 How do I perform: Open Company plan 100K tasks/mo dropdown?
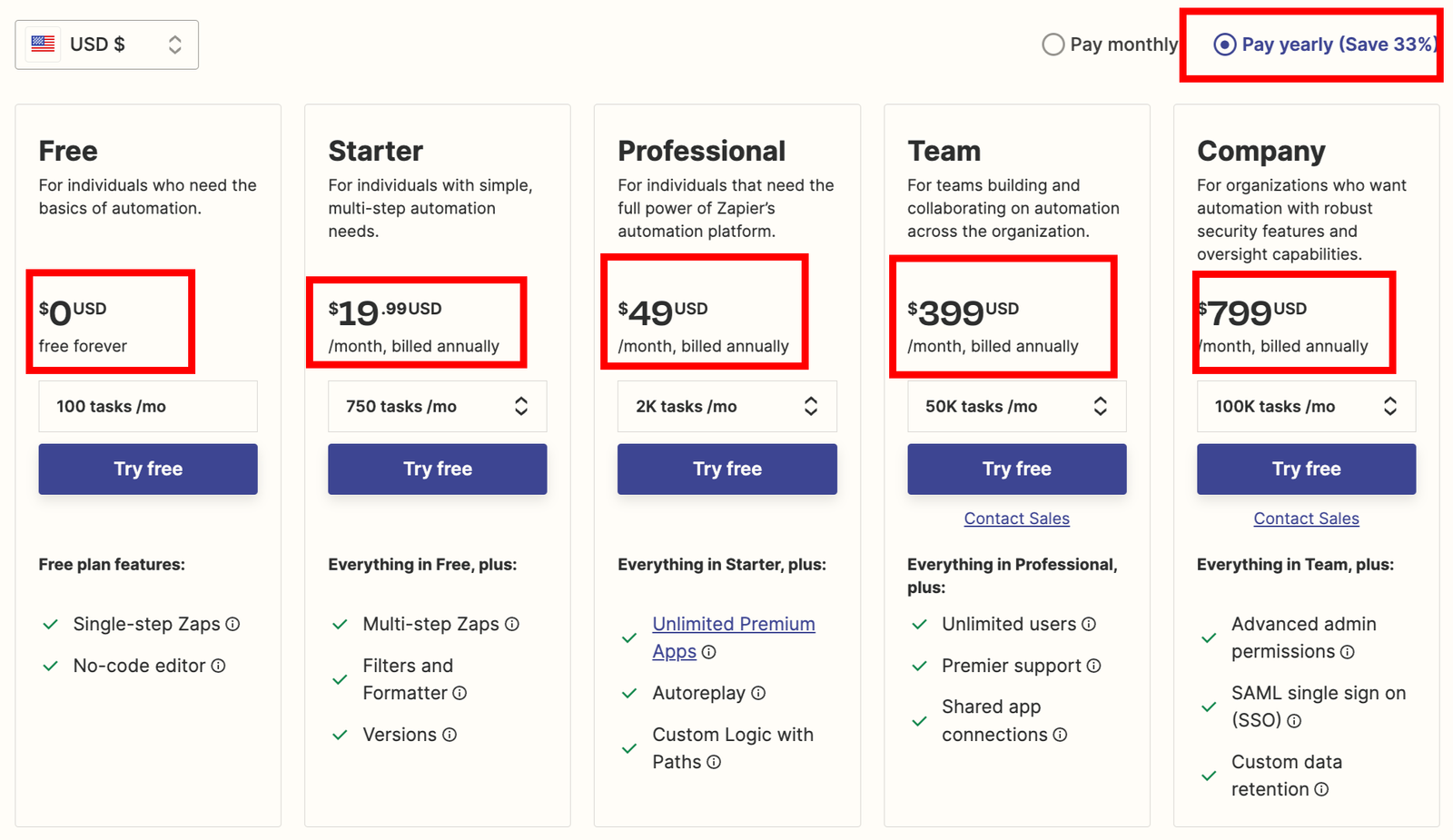[1306, 406]
